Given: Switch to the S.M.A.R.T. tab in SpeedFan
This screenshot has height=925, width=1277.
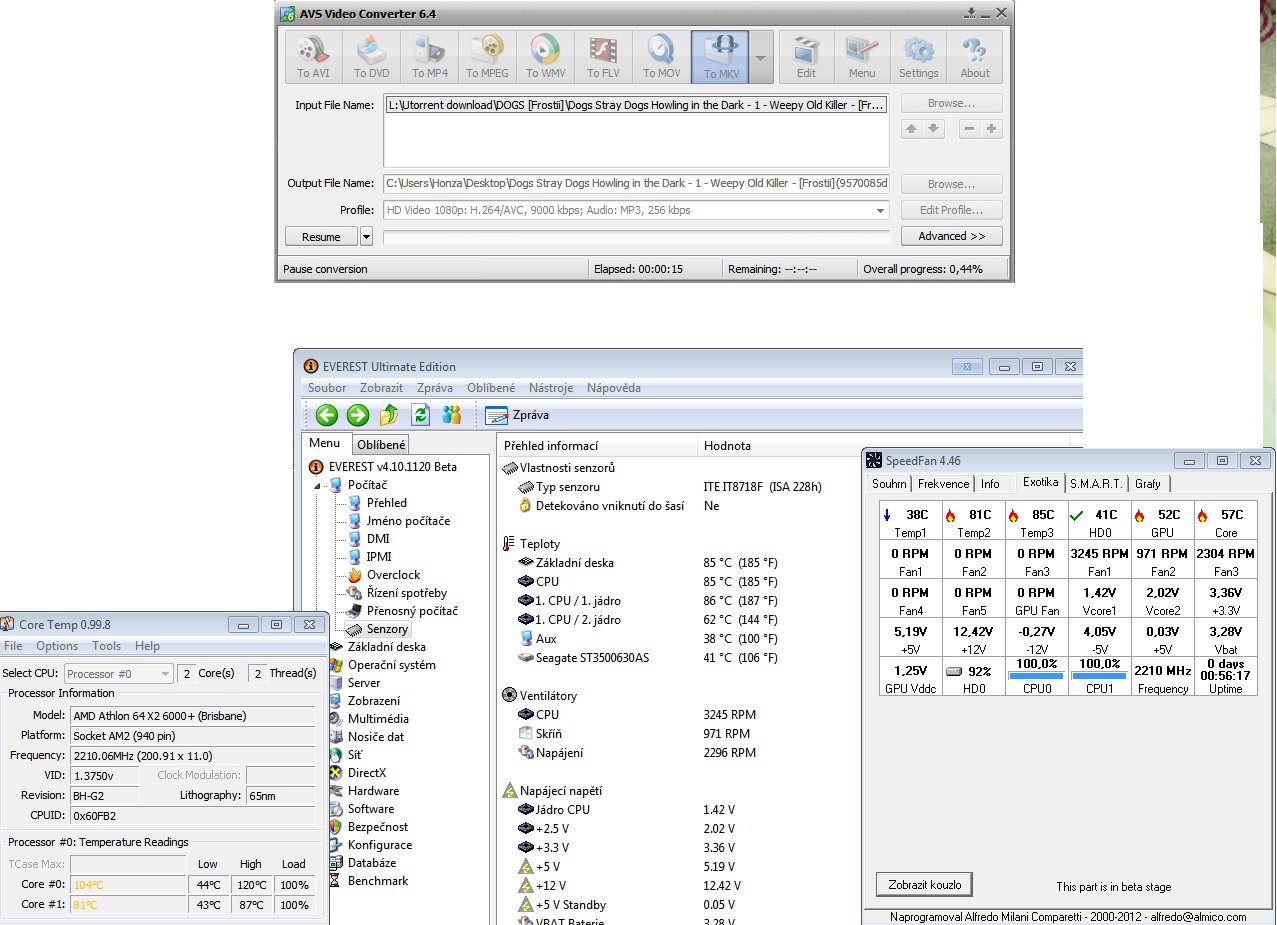Looking at the screenshot, I should coord(1096,484).
